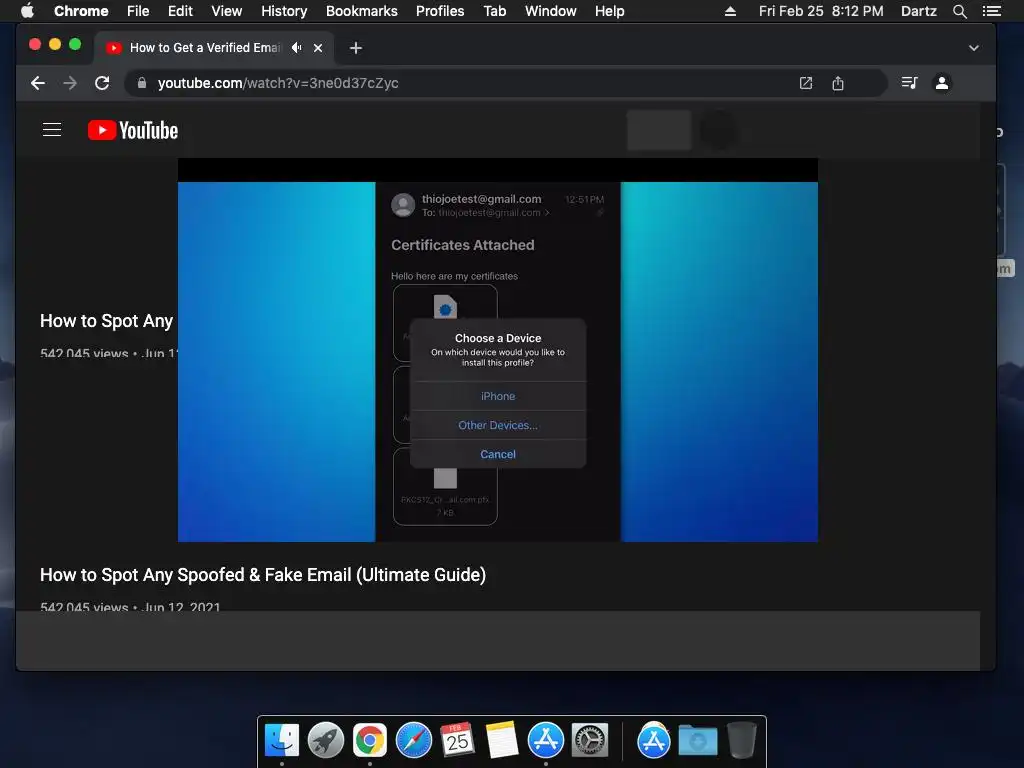This screenshot has width=1024, height=768.
Task: Choose iPhone in the Choose a Device dialog
Action: 498,396
